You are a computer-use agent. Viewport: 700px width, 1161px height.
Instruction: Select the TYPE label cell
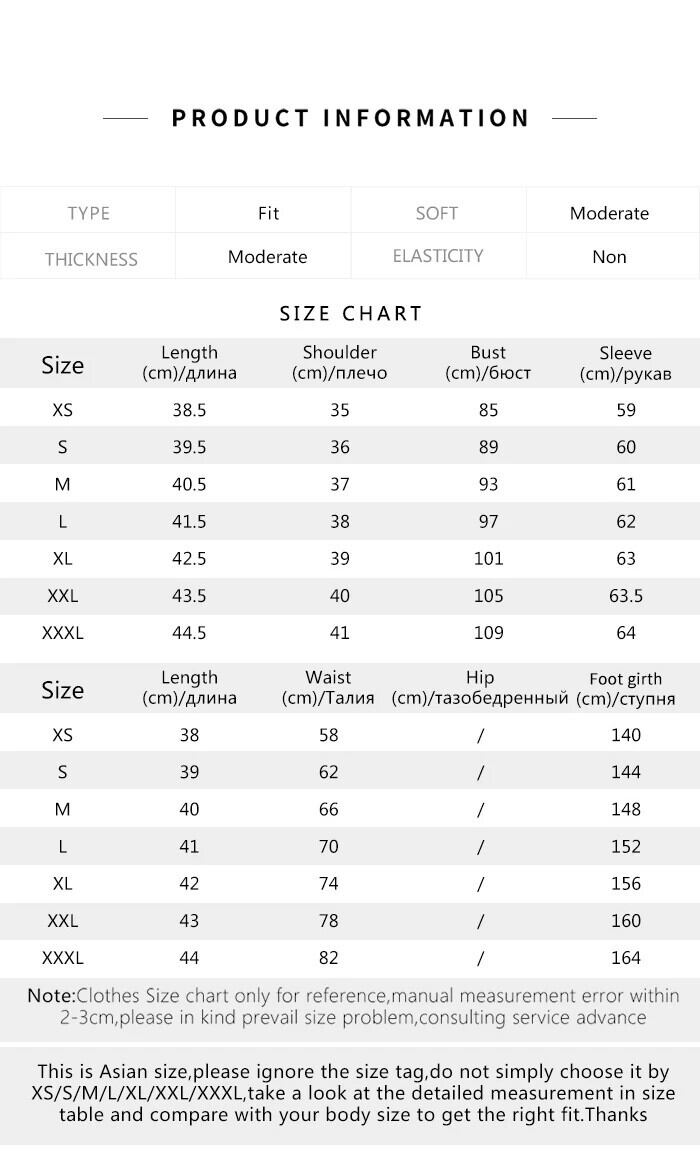pos(88,213)
